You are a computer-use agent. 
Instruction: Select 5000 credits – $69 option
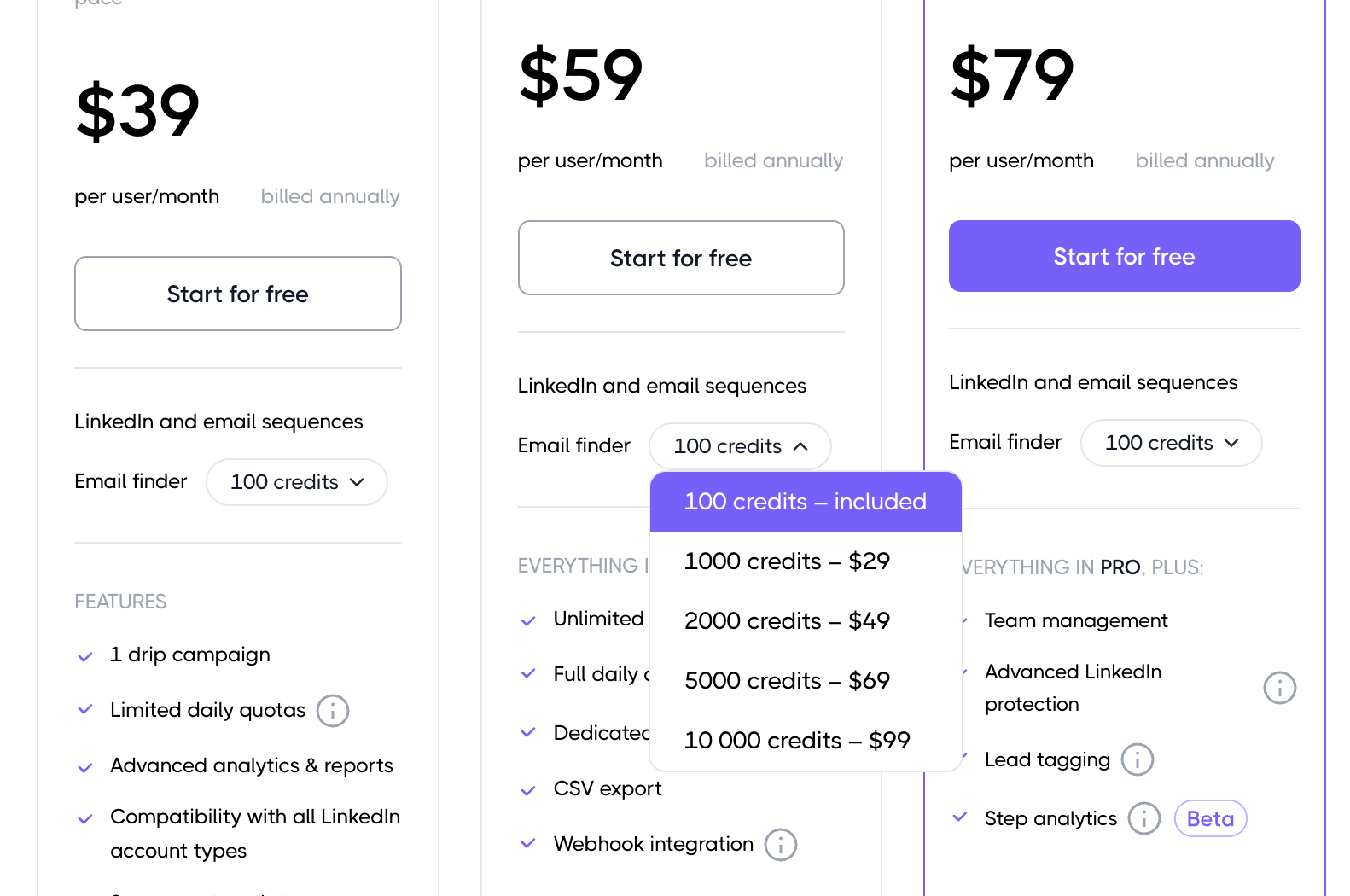tap(787, 681)
